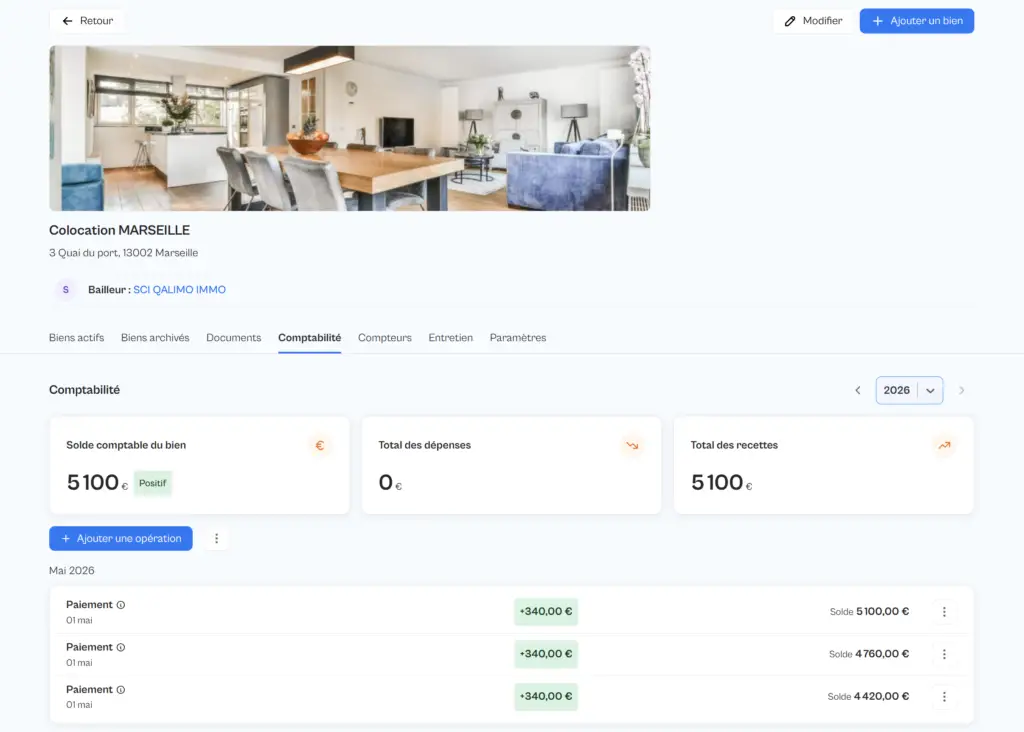This screenshot has width=1024, height=732.
Task: Go to next year with right chevron
Action: 961,390
